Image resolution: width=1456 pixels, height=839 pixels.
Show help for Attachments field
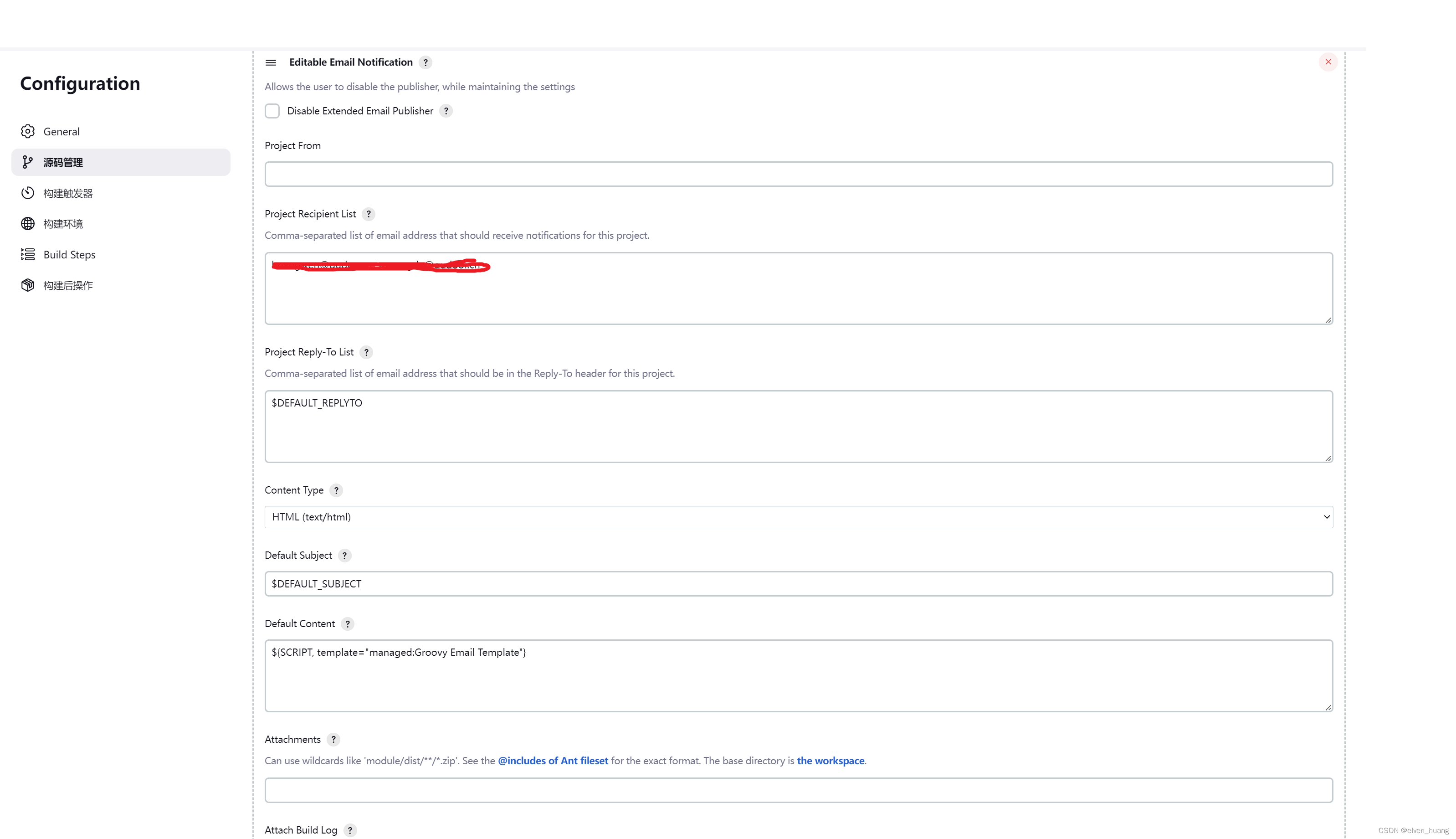pos(333,739)
